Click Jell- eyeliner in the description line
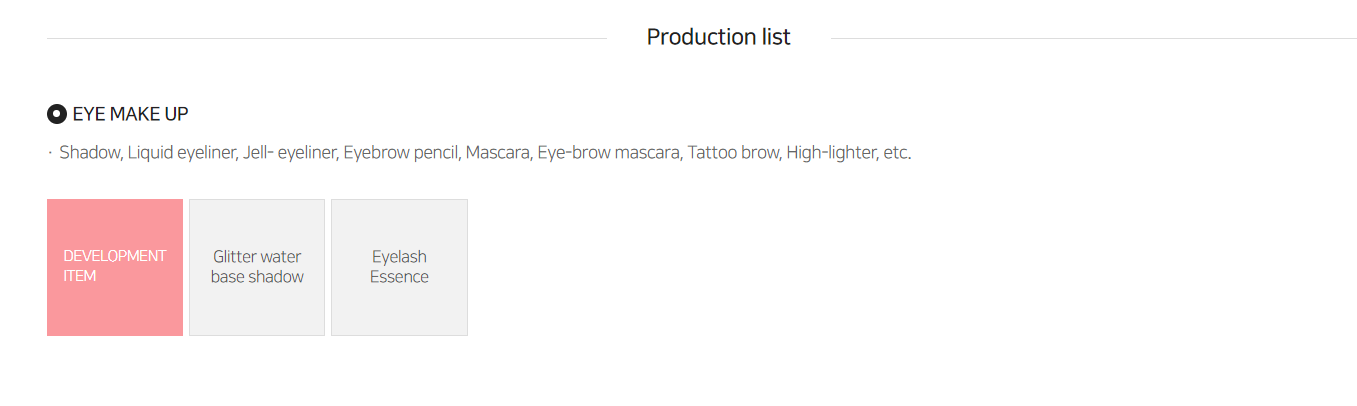This screenshot has width=1357, height=406. click(291, 153)
